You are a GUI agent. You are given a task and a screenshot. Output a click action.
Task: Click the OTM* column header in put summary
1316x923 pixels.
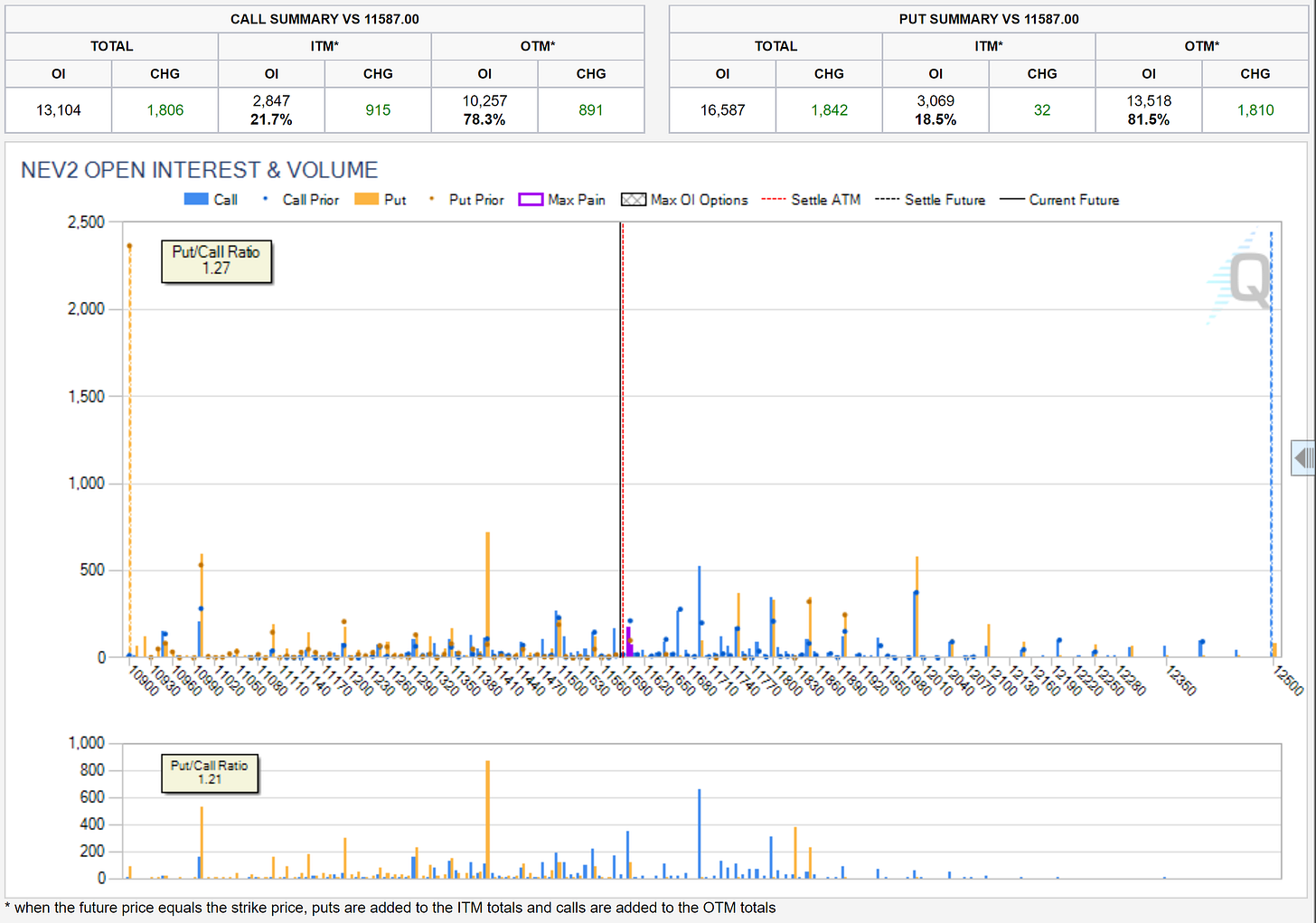tap(1202, 46)
